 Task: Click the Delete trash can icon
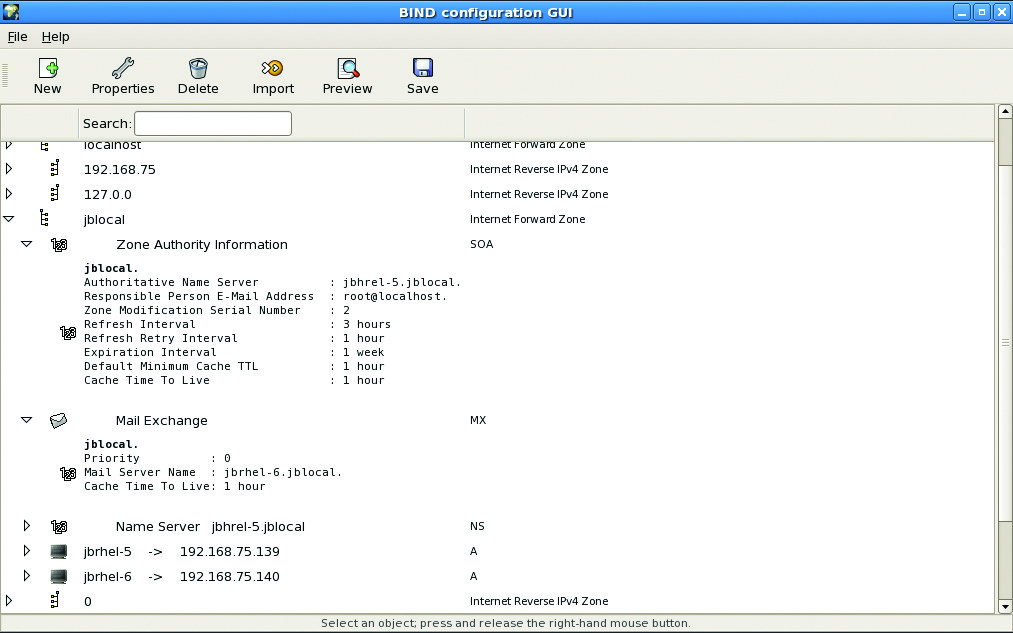198,69
